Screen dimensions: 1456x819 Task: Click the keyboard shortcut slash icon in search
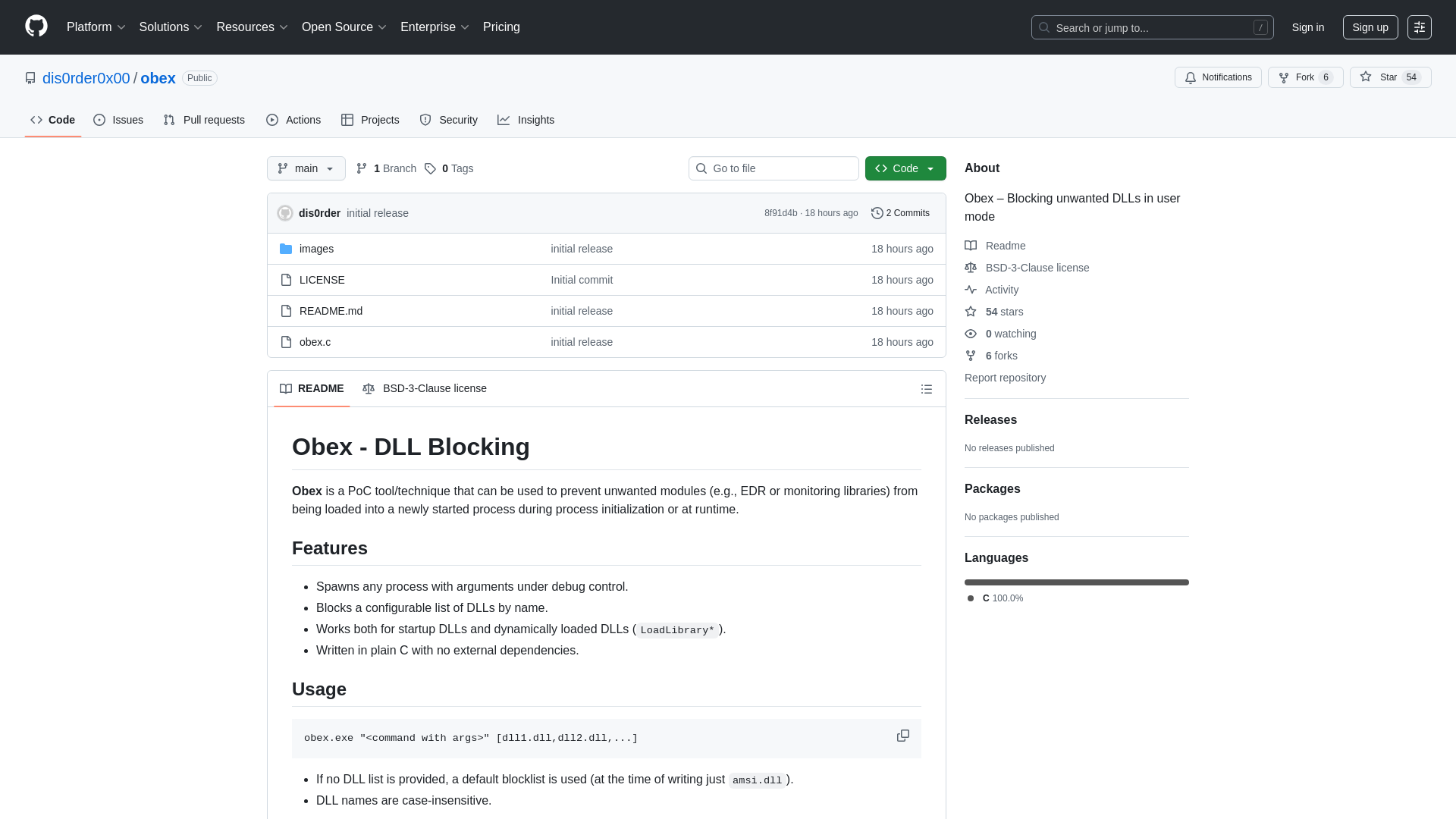pos(1260,27)
